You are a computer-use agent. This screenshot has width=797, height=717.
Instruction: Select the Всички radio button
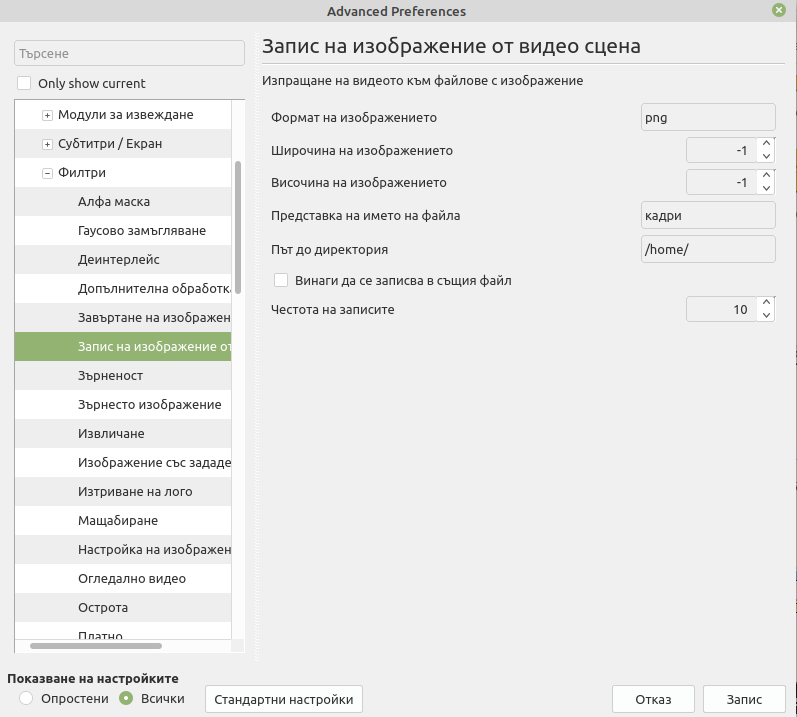pyautogui.click(x=126, y=699)
